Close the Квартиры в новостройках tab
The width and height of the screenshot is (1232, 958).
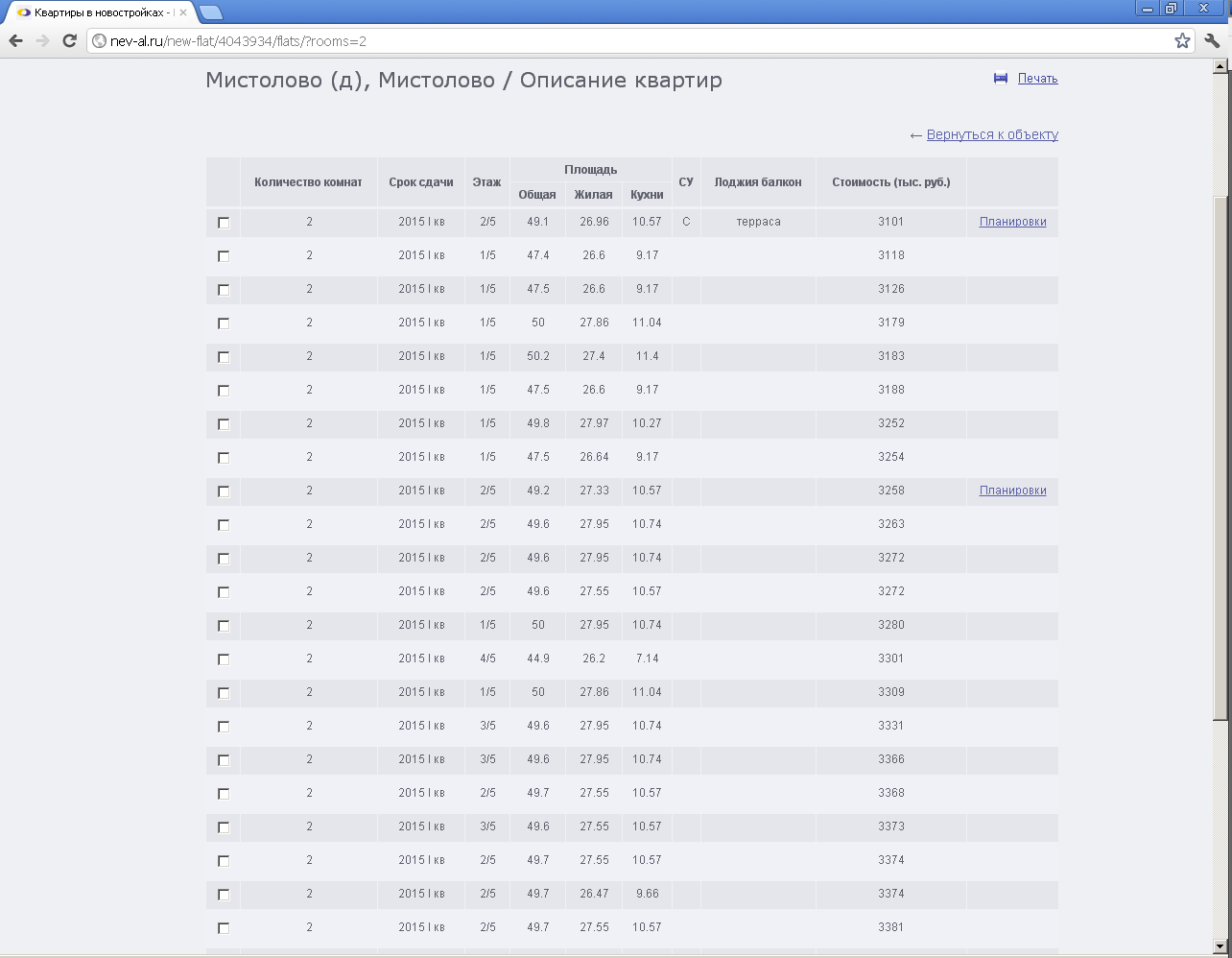coord(182,12)
